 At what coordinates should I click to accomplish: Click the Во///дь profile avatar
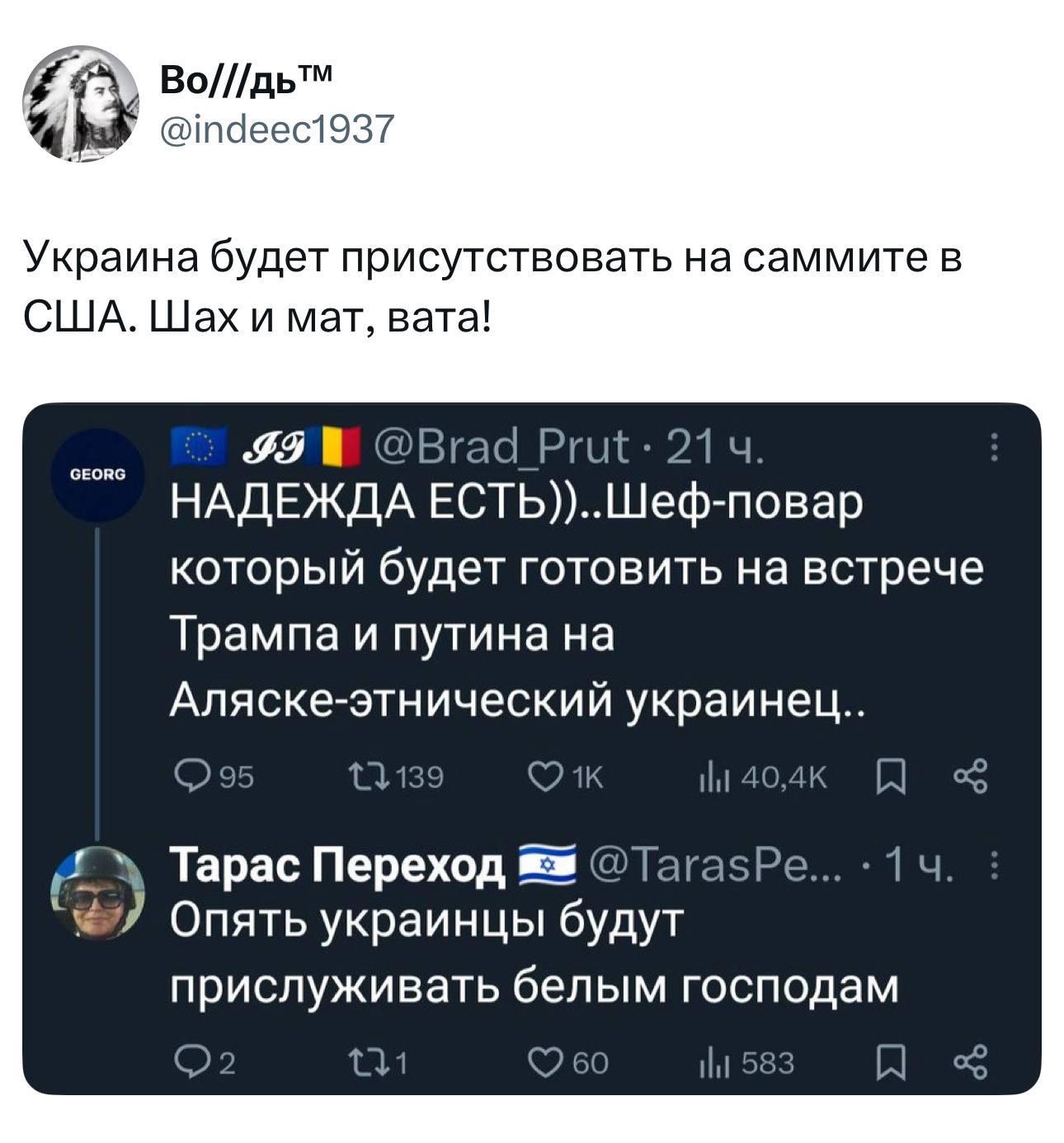[x=80, y=103]
